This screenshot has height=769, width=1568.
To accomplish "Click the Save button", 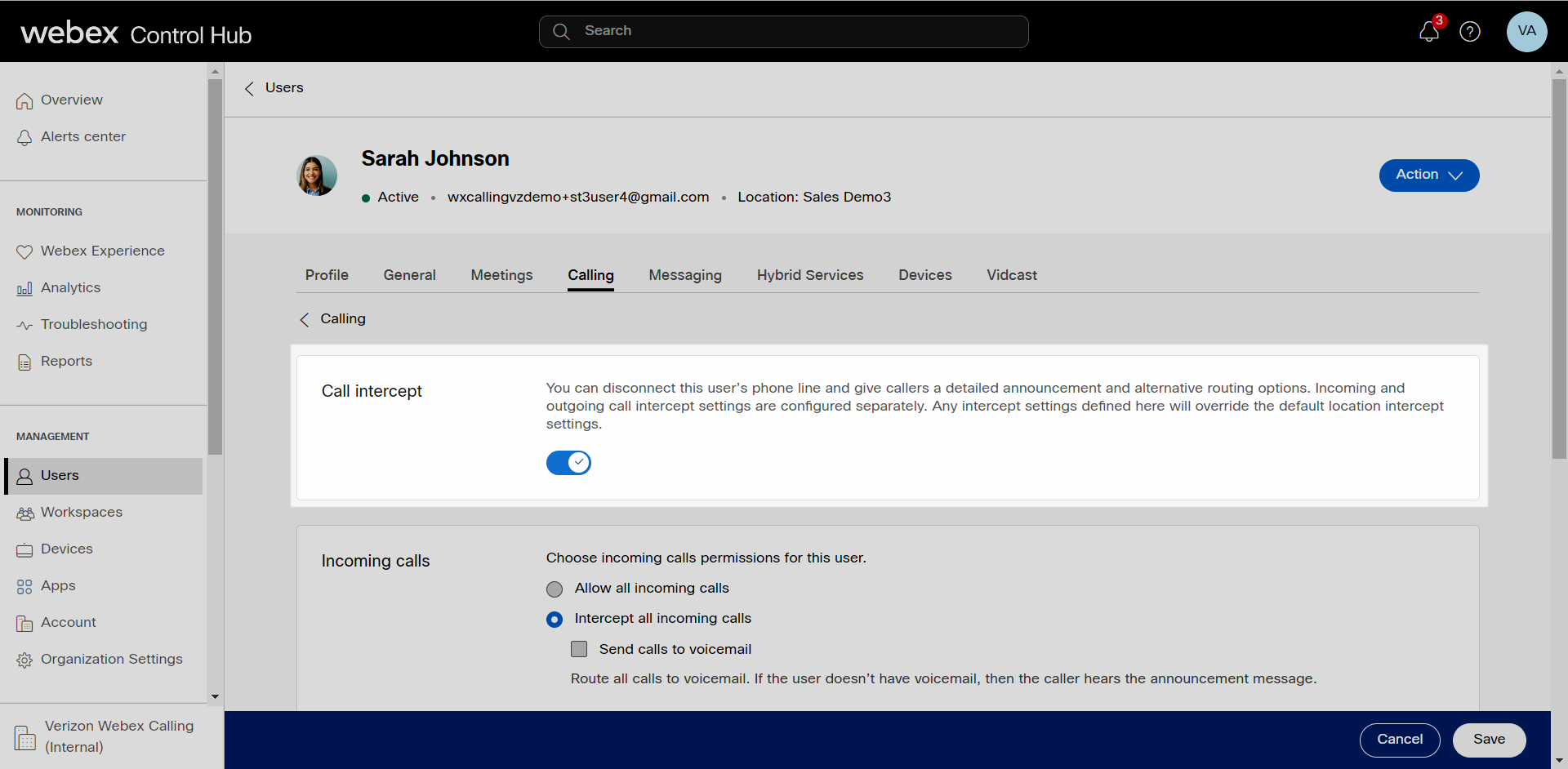I will click(x=1489, y=740).
